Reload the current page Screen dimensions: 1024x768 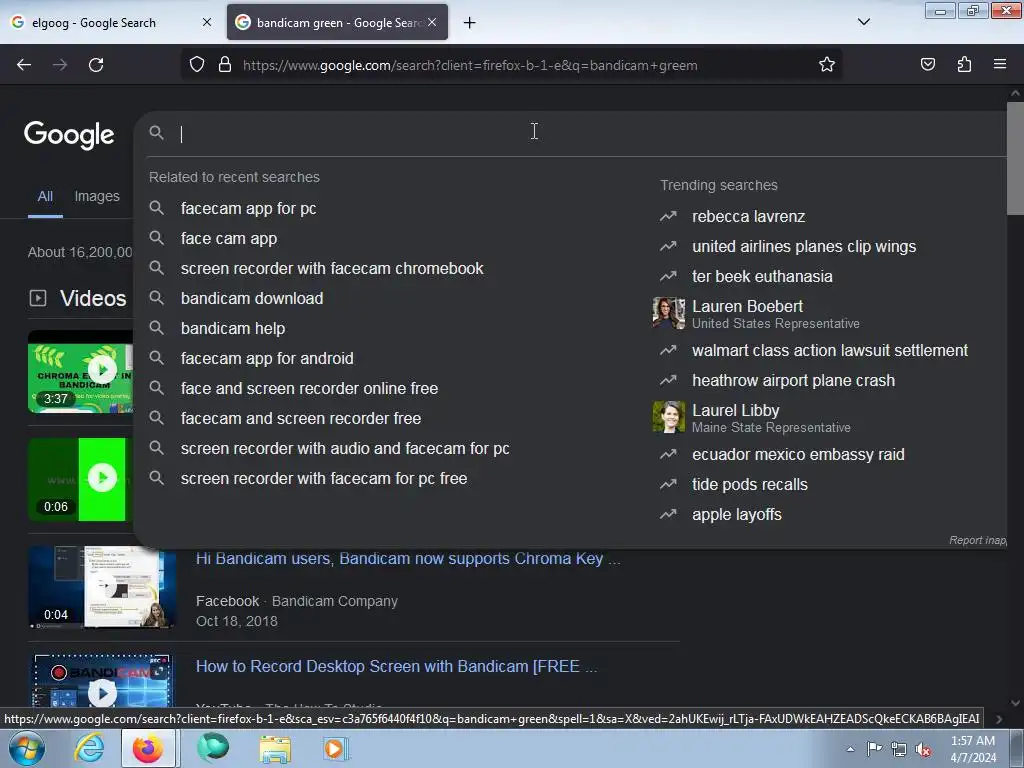[96, 65]
